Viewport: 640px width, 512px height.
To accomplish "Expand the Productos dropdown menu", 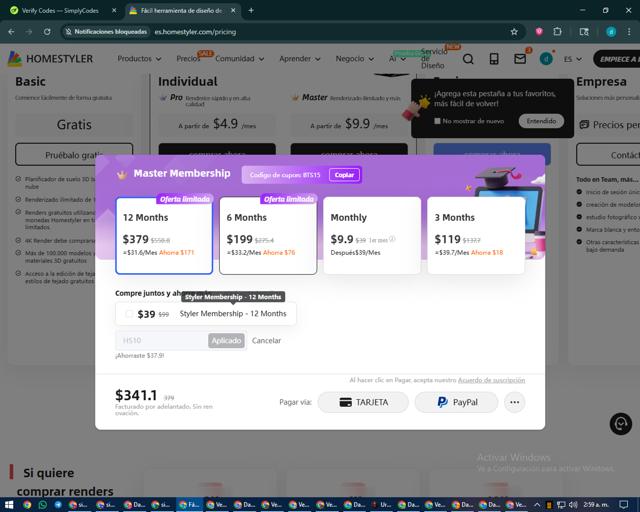I will 139,59.
